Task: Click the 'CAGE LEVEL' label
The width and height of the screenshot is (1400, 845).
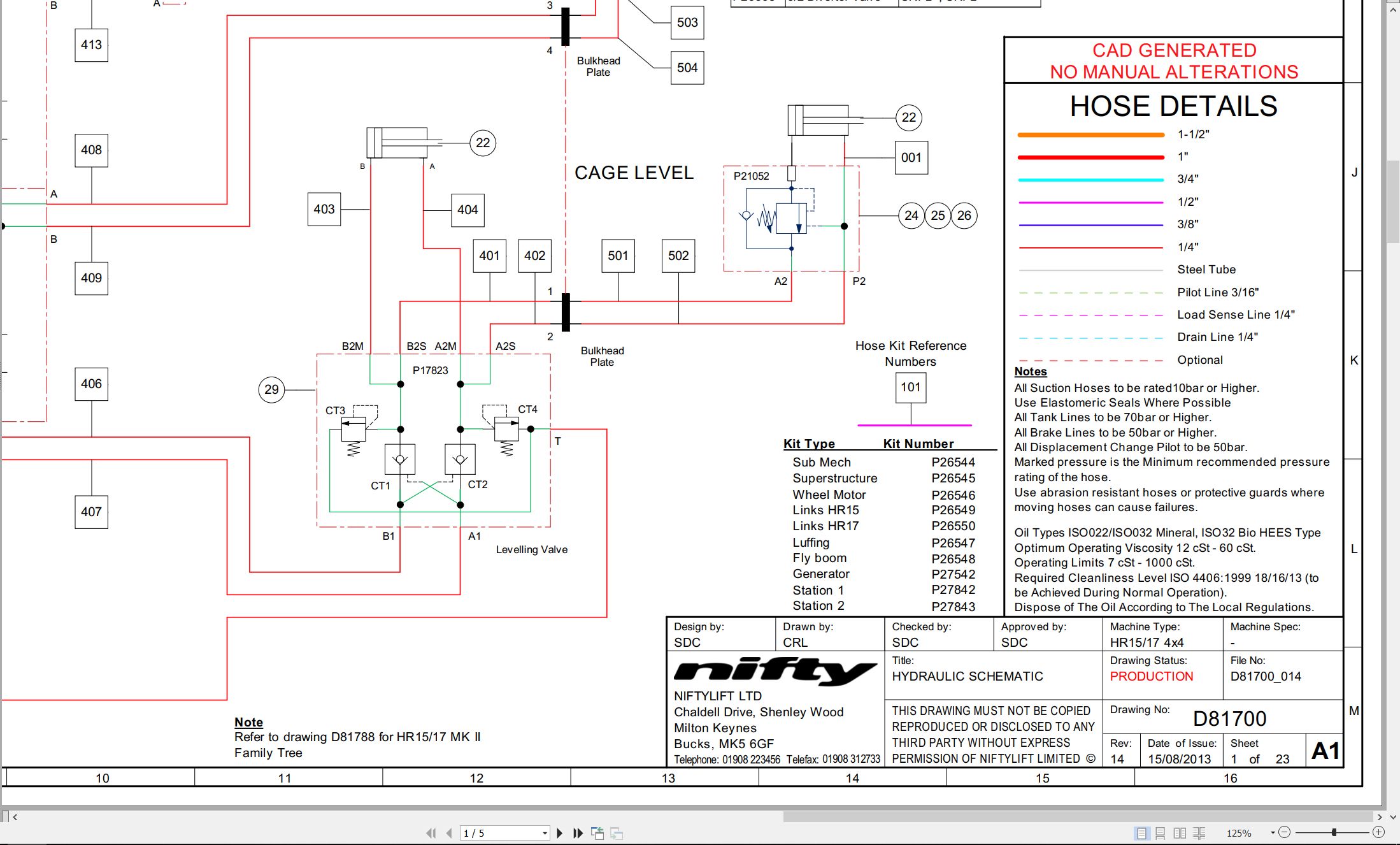Action: (634, 173)
